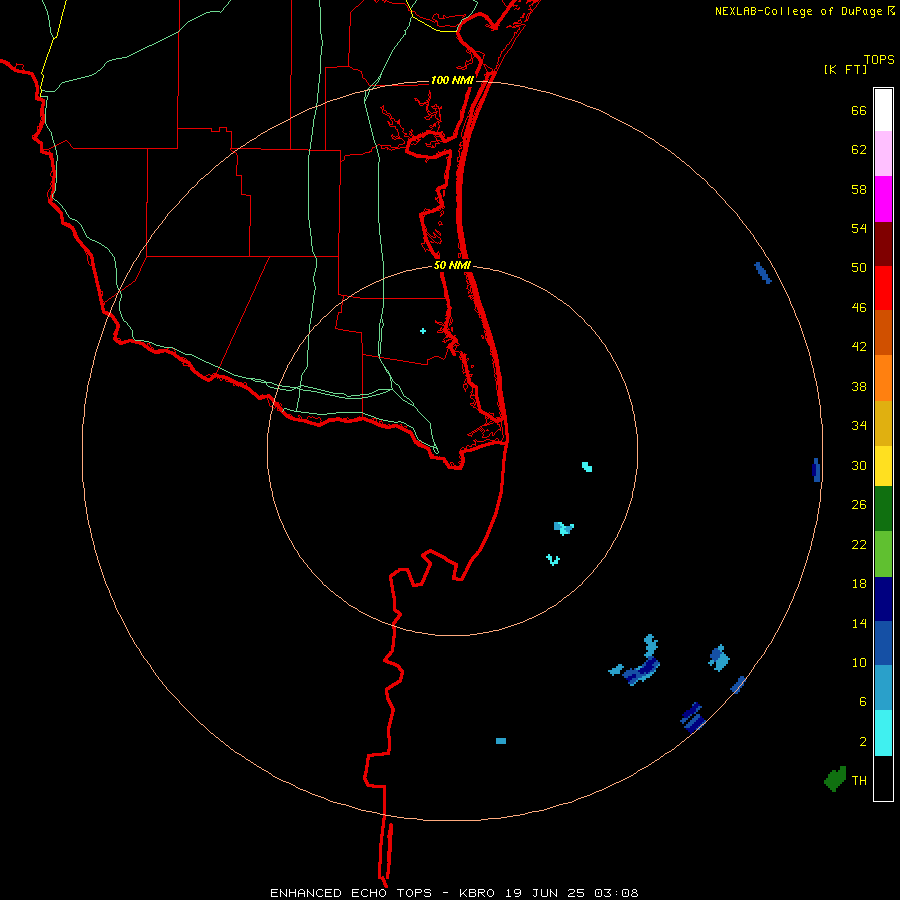Click the '22' legend value
The width and height of the screenshot is (900, 900).
[x=859, y=544]
